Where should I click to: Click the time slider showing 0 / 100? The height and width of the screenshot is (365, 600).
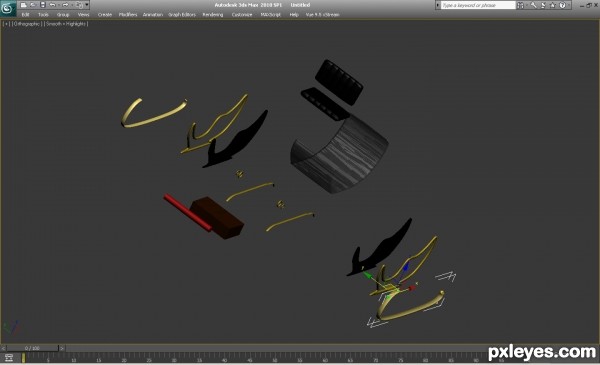coord(33,348)
